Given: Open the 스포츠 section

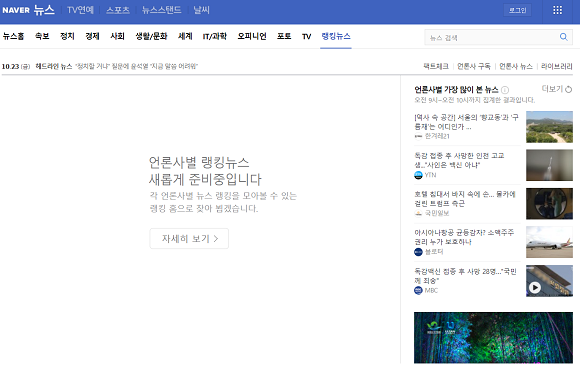Looking at the screenshot, I should point(118,10).
